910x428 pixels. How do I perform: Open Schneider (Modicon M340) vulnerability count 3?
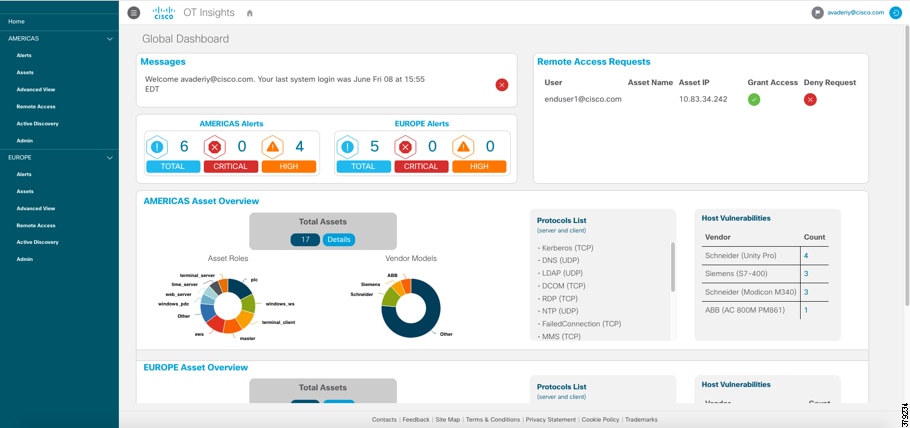(806, 292)
